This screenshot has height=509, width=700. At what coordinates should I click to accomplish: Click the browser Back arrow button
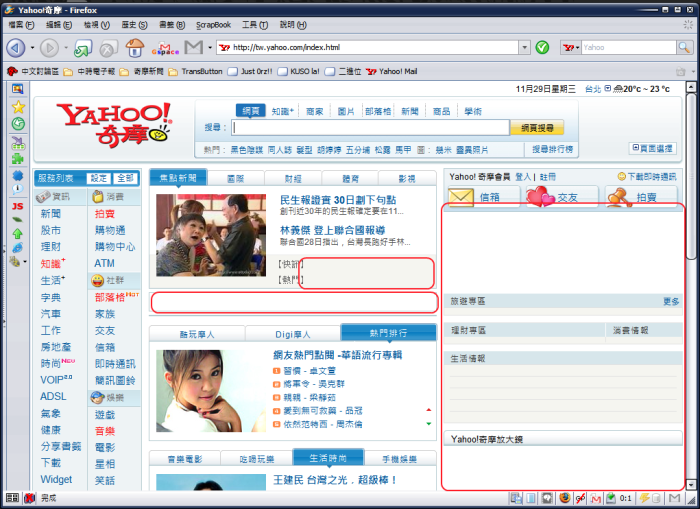pyautogui.click(x=15, y=47)
